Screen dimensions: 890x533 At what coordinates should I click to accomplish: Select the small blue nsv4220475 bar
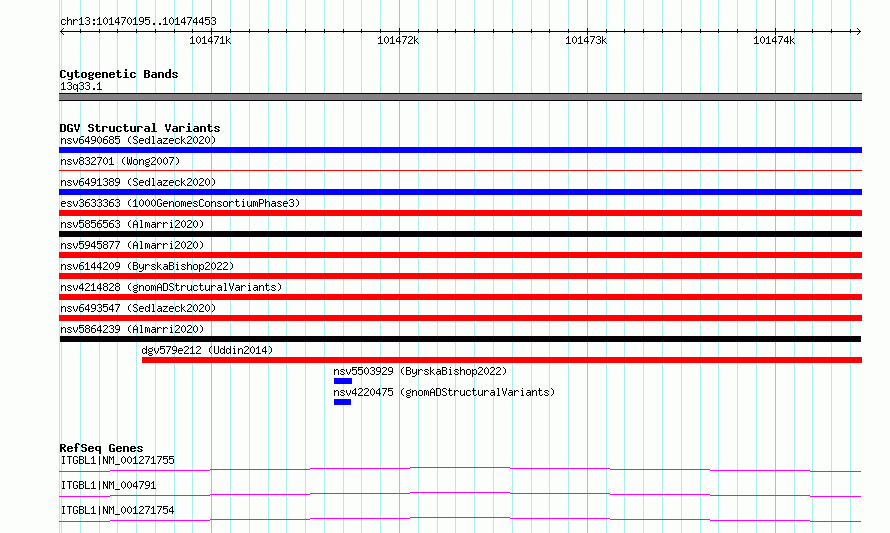pyautogui.click(x=342, y=402)
